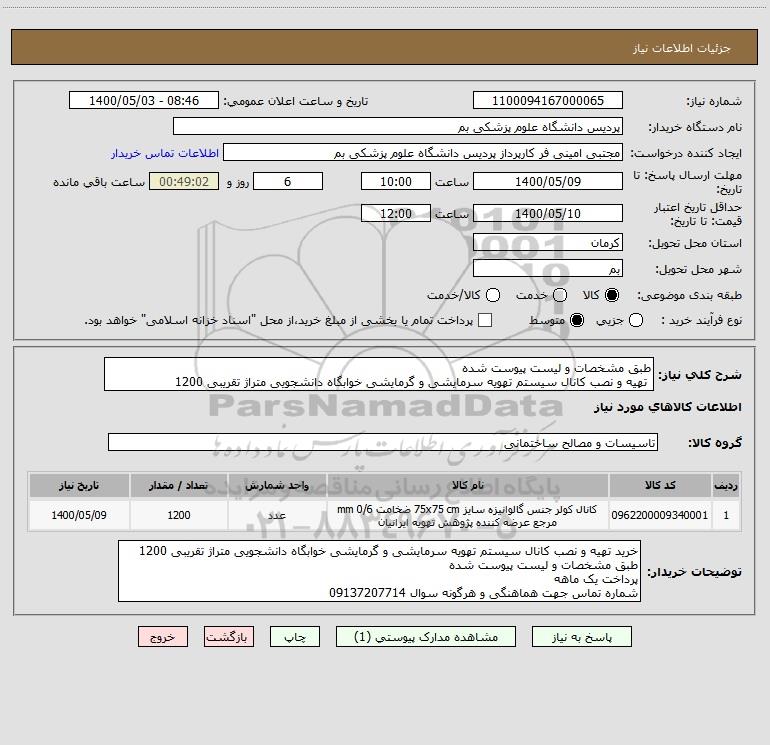Viewport: 770px width, 745px height.
Task: Click buyer organization name field
Action: pos(398,127)
